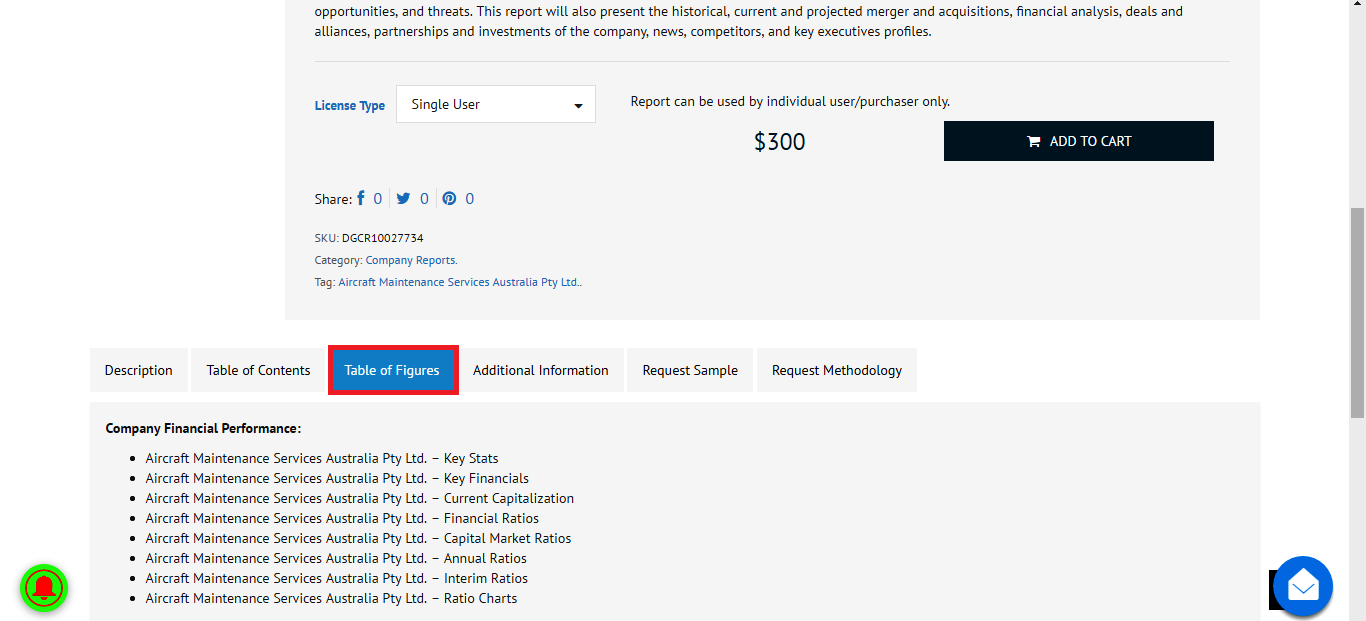Share report on Pinterest icon
The width and height of the screenshot is (1366, 621).
click(x=449, y=198)
